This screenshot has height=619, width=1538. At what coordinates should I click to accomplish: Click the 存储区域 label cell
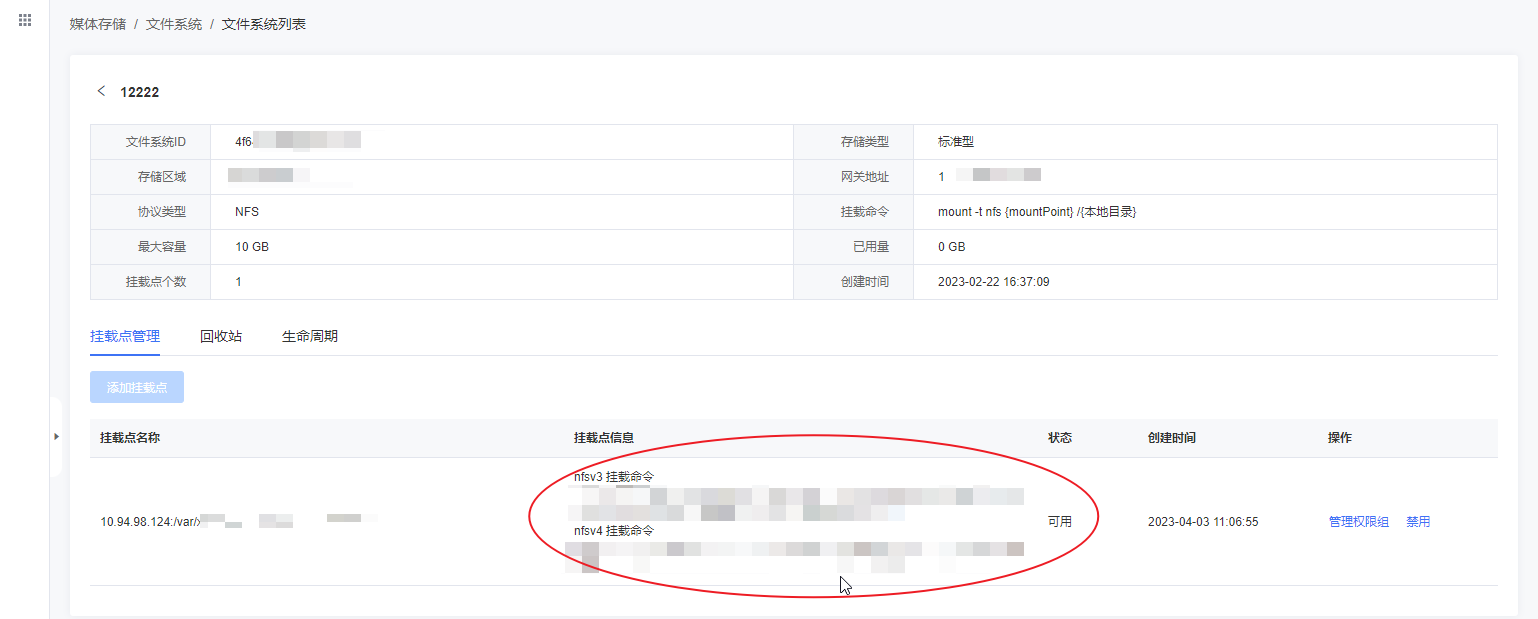(151, 177)
